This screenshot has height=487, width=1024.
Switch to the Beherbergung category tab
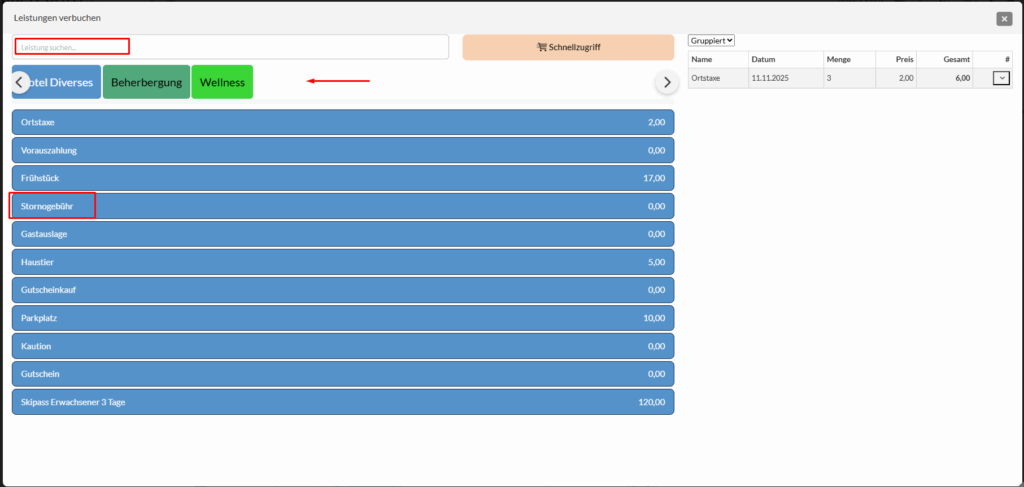pyautogui.click(x=146, y=82)
